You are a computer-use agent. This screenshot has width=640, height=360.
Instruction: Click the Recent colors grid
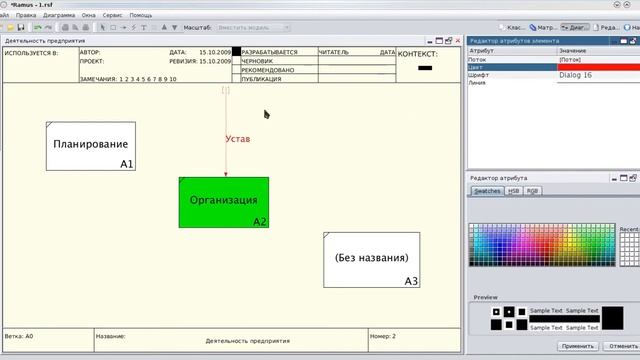[x=630, y=250]
